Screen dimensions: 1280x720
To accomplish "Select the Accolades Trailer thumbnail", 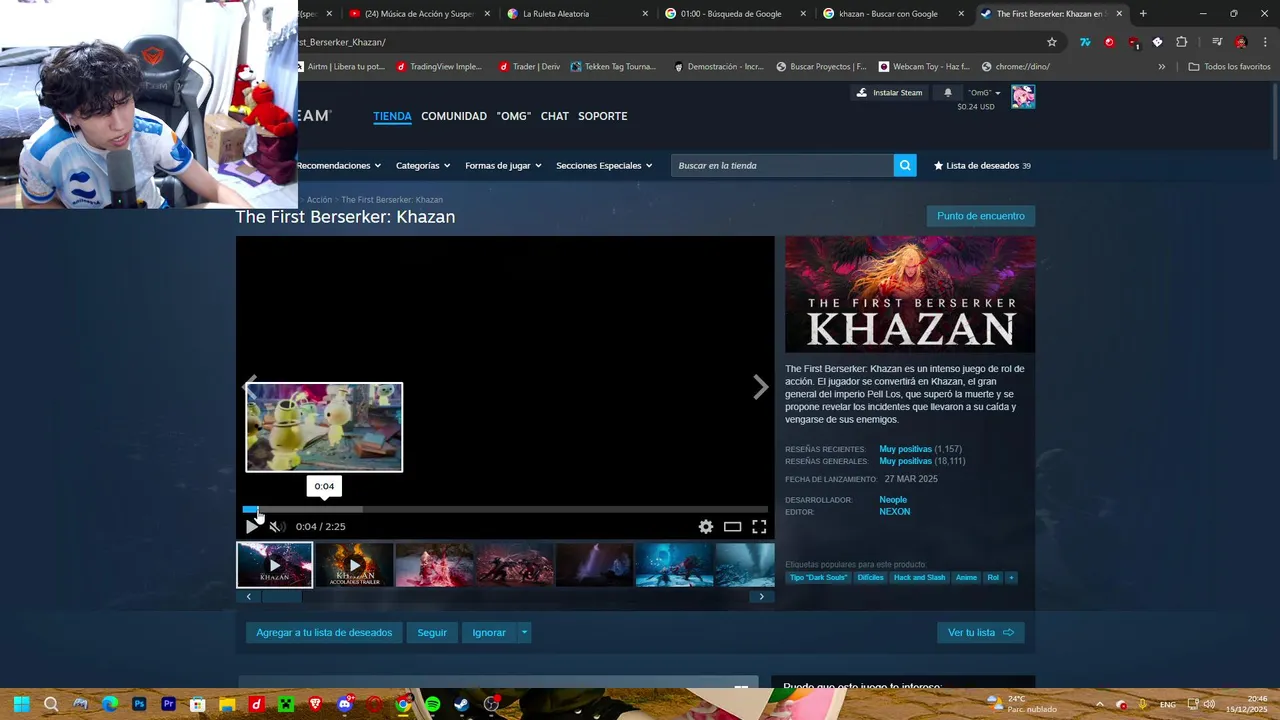I will click(x=354, y=565).
